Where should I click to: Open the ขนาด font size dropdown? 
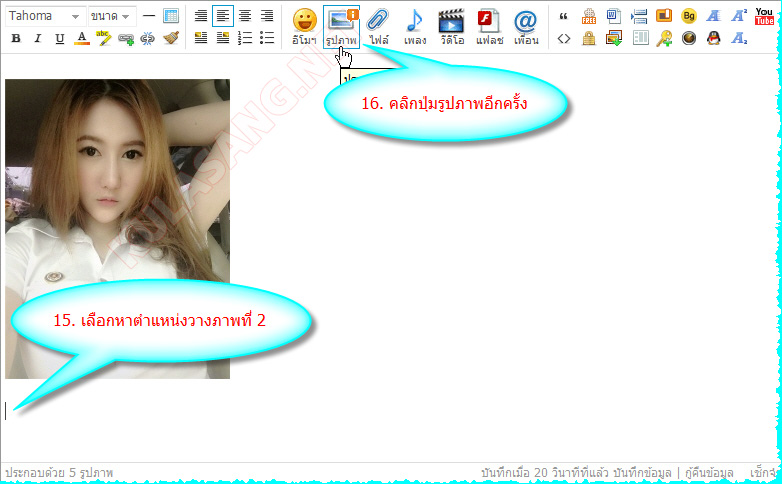111,16
